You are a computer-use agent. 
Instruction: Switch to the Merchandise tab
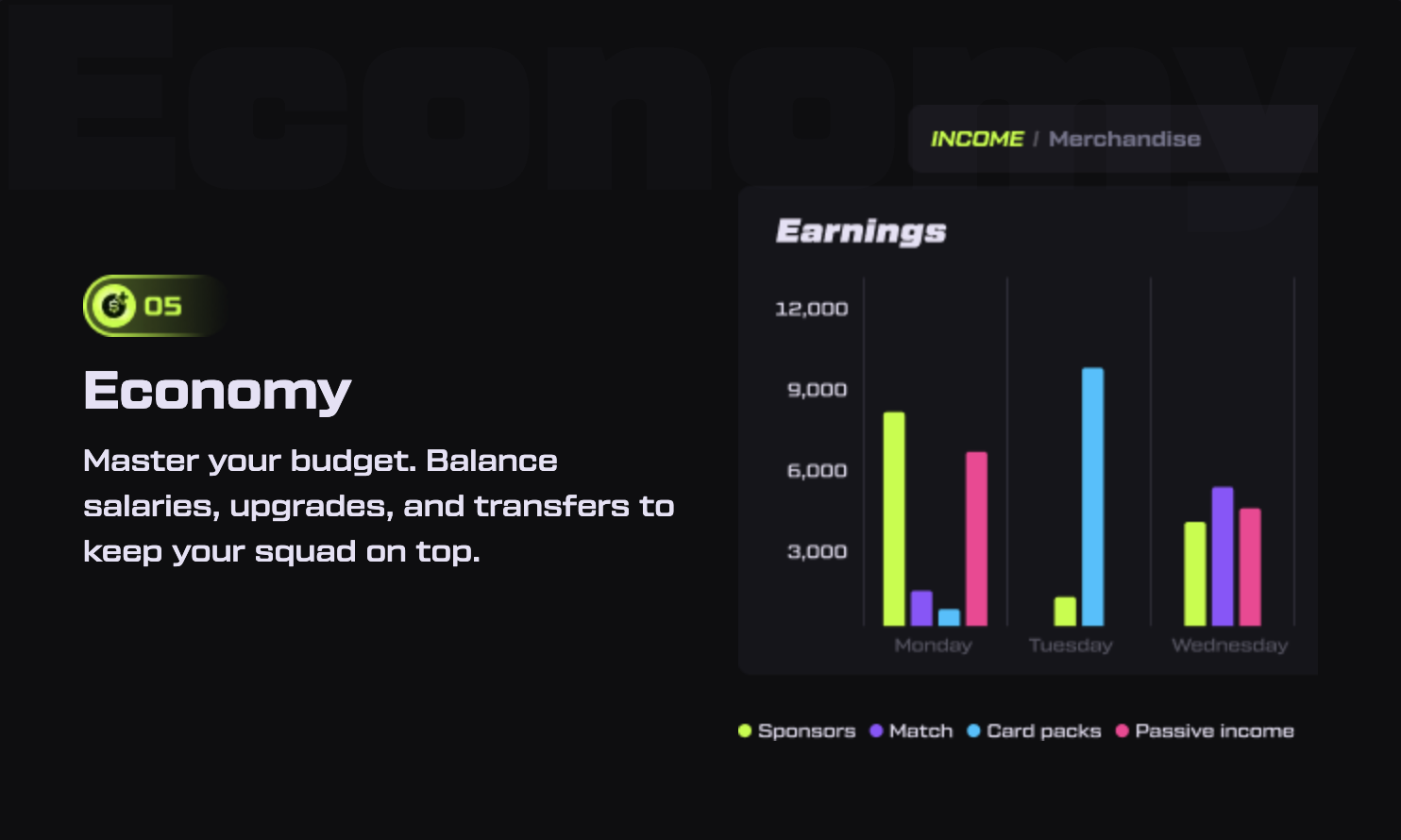(1124, 139)
